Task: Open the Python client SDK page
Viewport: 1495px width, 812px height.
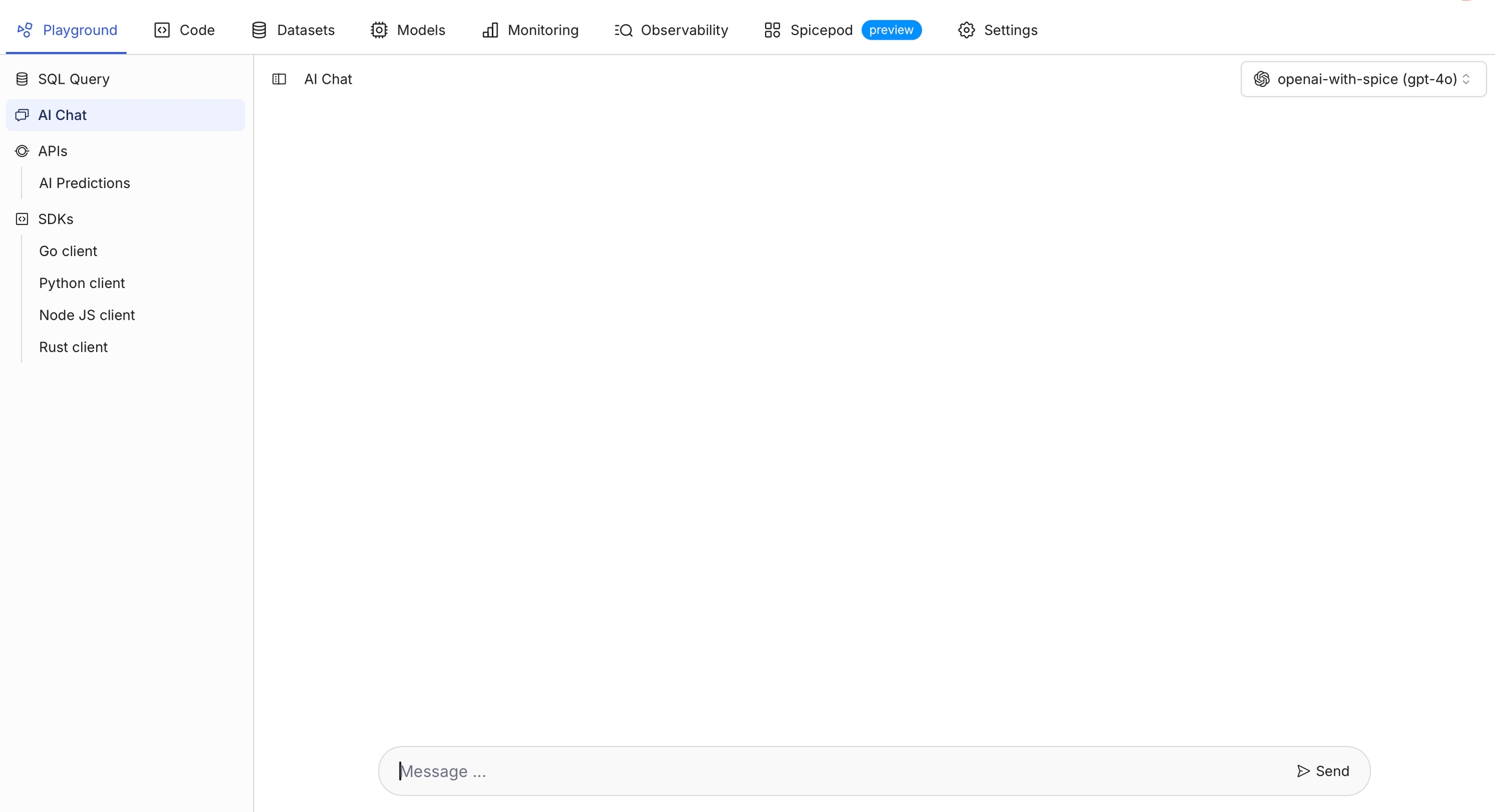Action: tap(82, 283)
